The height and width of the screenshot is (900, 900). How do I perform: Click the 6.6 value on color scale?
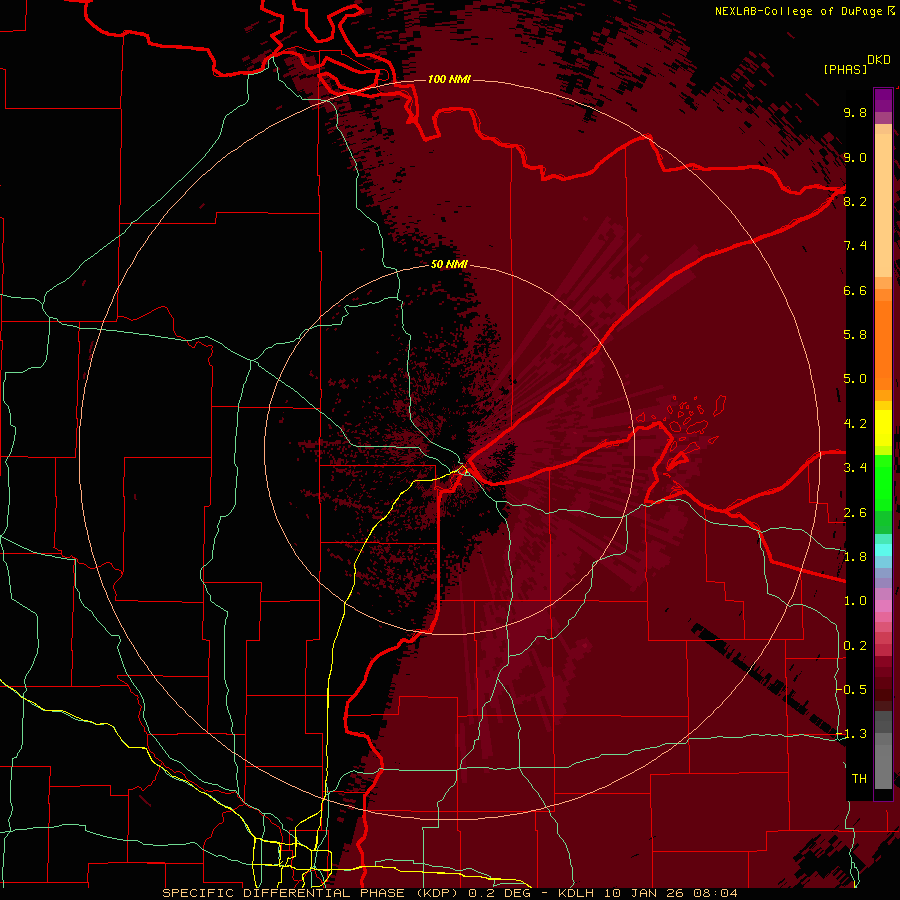855,290
